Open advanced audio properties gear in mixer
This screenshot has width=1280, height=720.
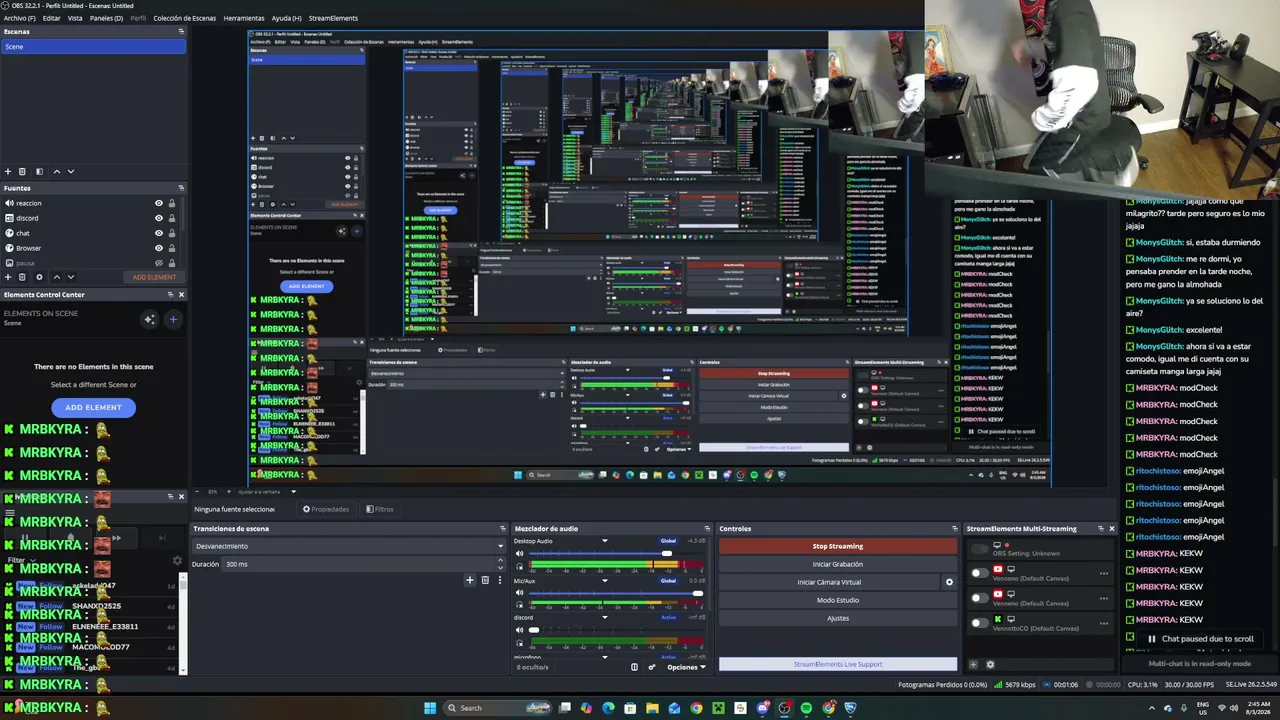point(652,667)
